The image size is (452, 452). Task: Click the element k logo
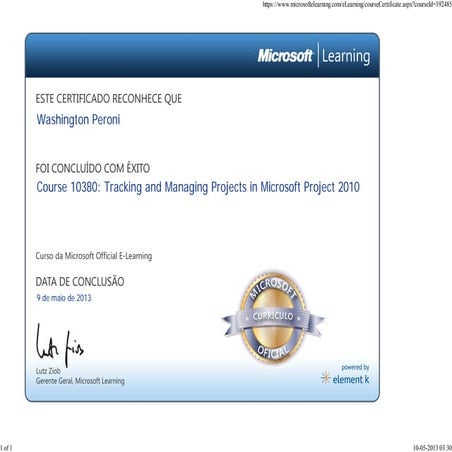[x=345, y=379]
